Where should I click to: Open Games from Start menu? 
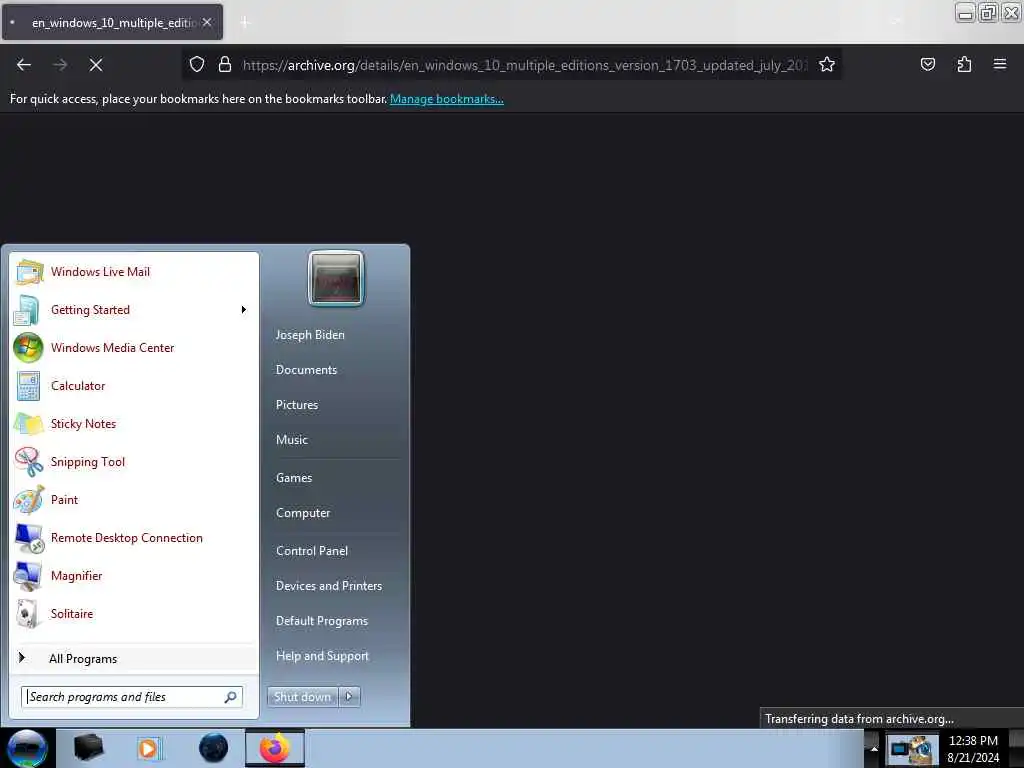[294, 478]
